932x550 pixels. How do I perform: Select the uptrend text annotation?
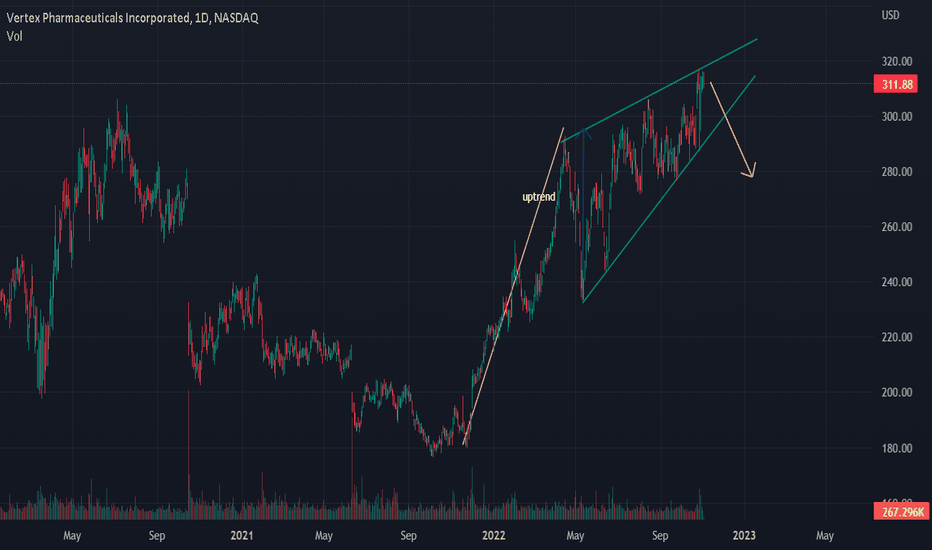pyautogui.click(x=539, y=197)
